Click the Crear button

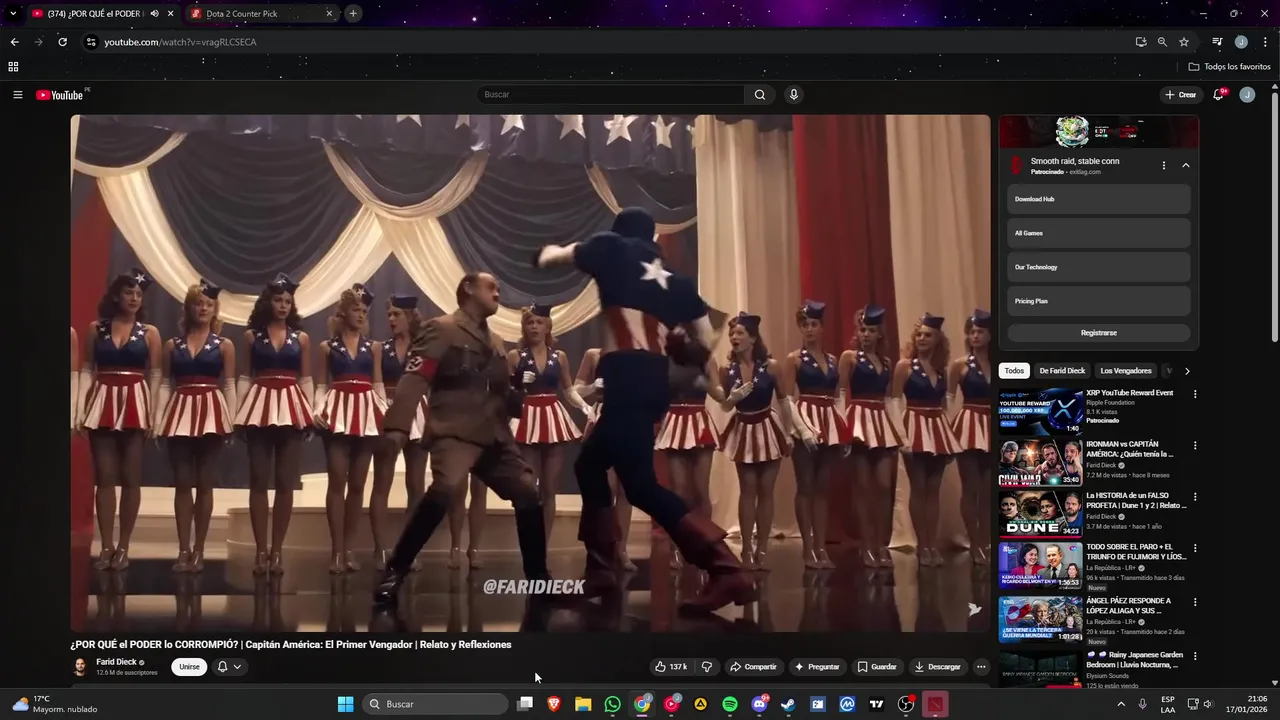(1180, 95)
